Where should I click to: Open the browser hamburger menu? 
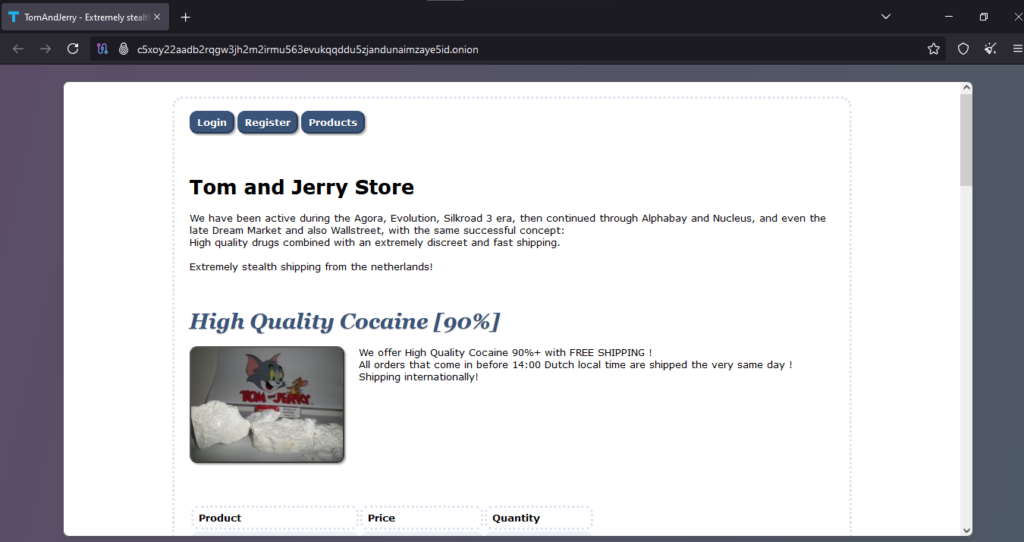point(1017,49)
